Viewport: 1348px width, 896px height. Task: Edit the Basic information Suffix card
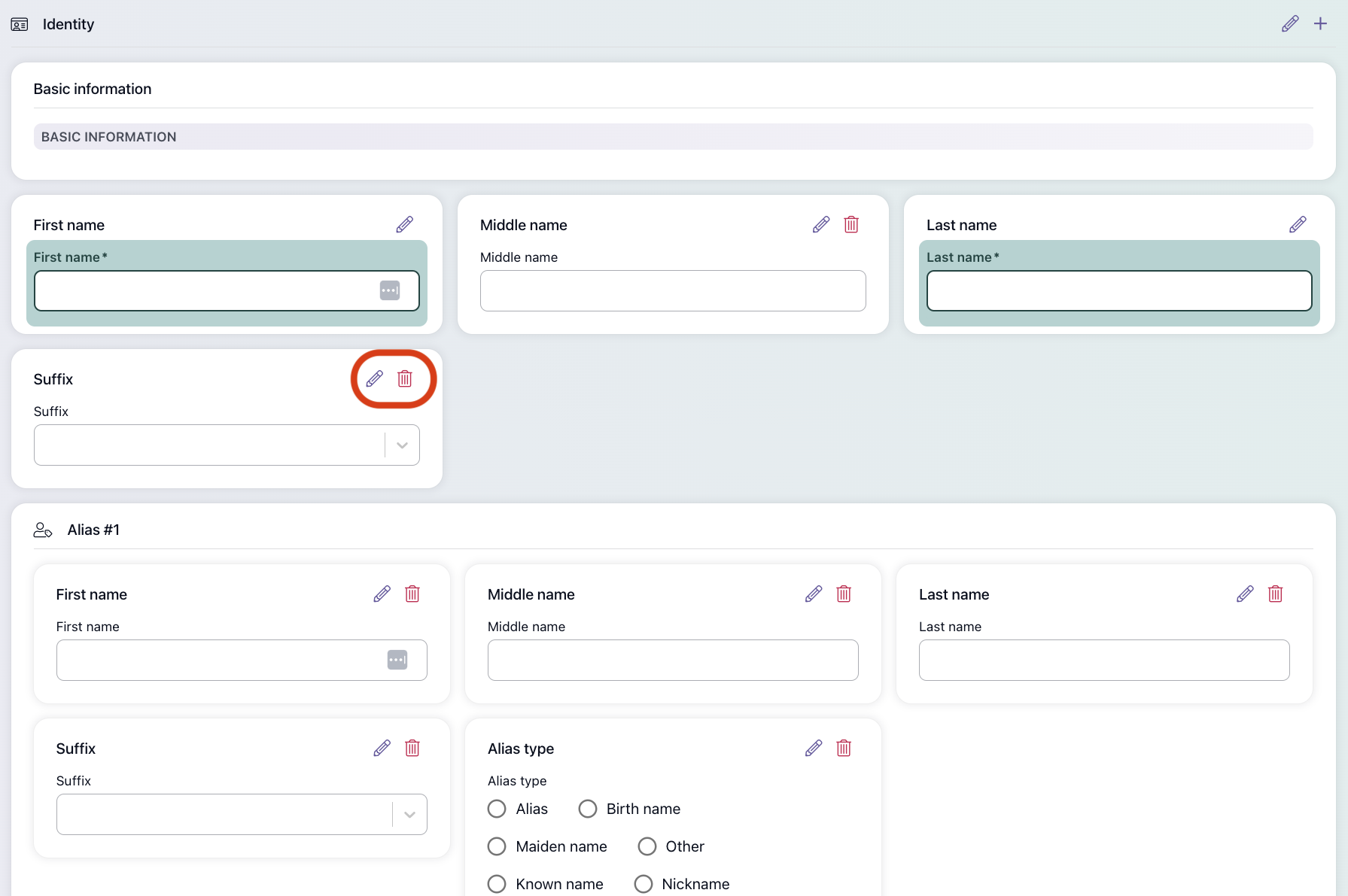click(375, 378)
